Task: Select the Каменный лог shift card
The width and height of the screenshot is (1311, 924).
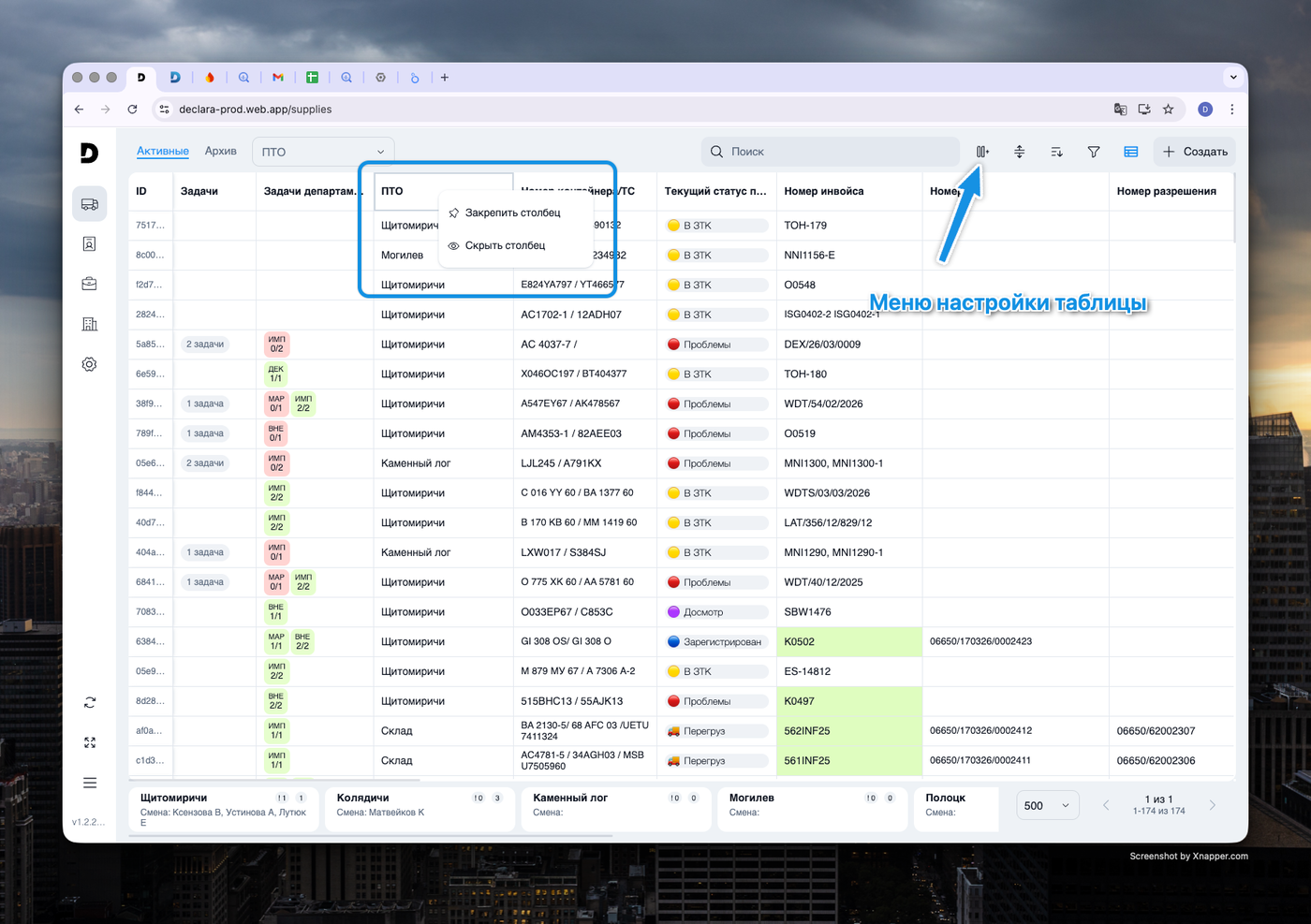Action: coord(618,809)
